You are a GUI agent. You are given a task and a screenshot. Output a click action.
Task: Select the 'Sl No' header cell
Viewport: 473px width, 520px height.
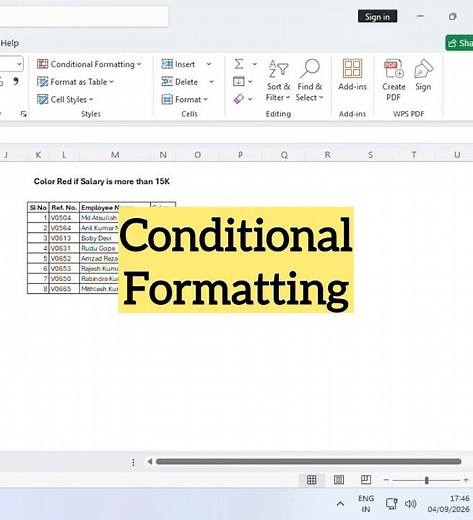tap(38, 207)
